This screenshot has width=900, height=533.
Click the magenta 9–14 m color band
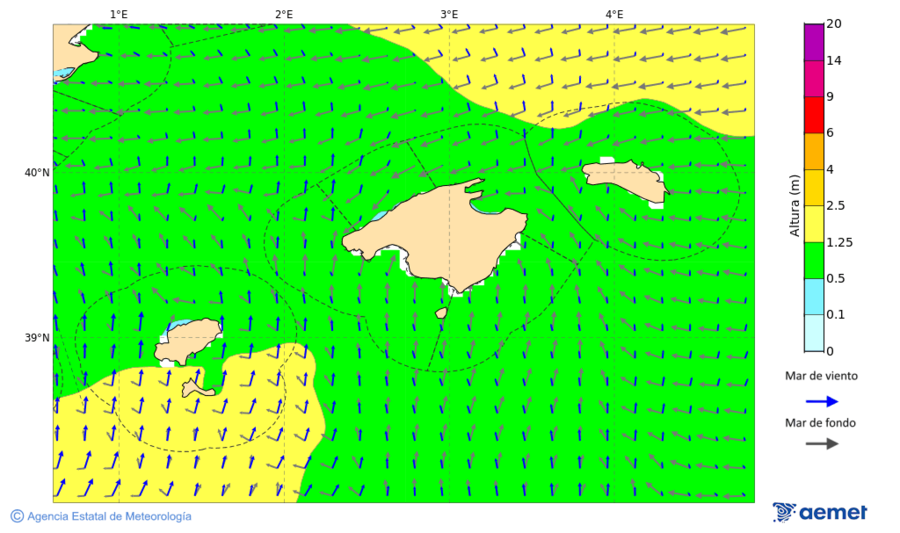814,79
